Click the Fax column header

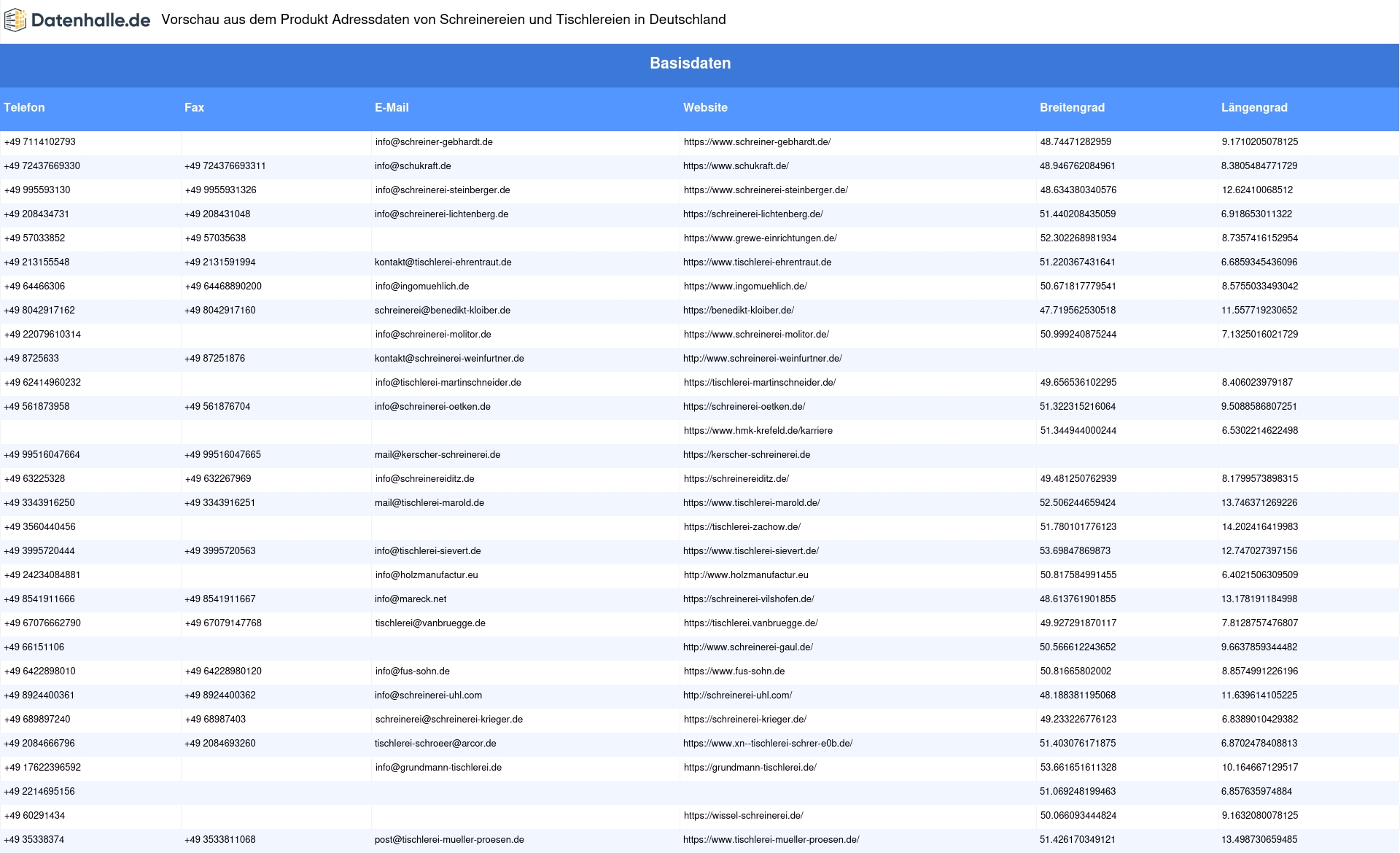tap(194, 107)
